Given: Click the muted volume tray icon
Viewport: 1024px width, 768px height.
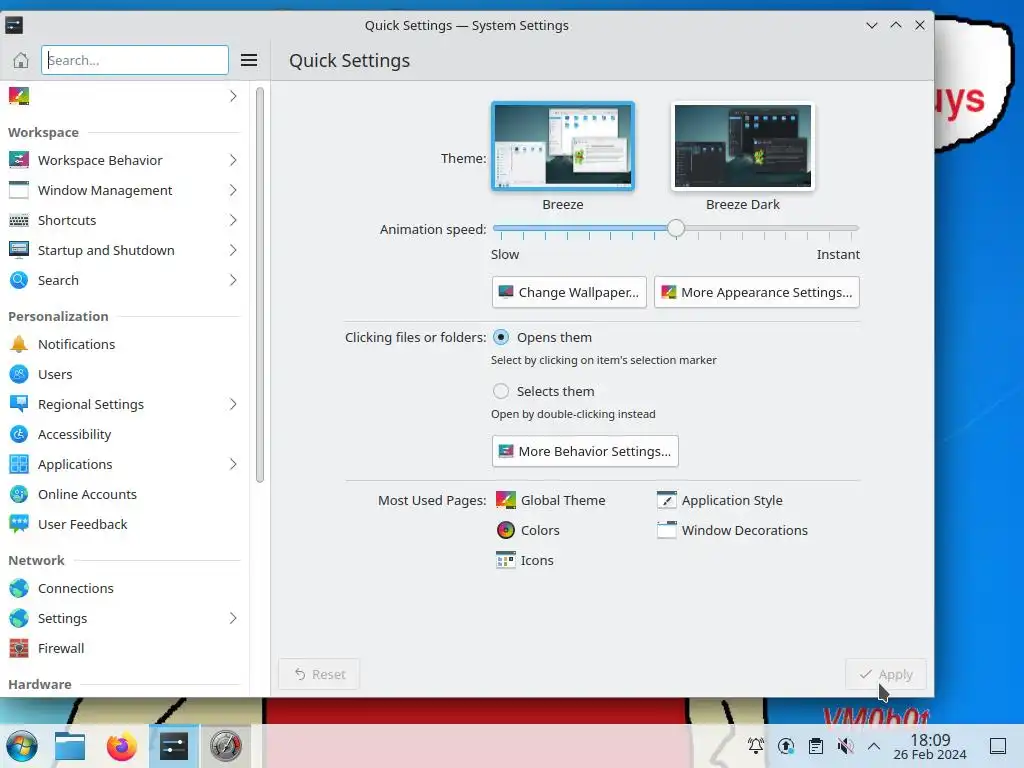Looking at the screenshot, I should tap(845, 746).
